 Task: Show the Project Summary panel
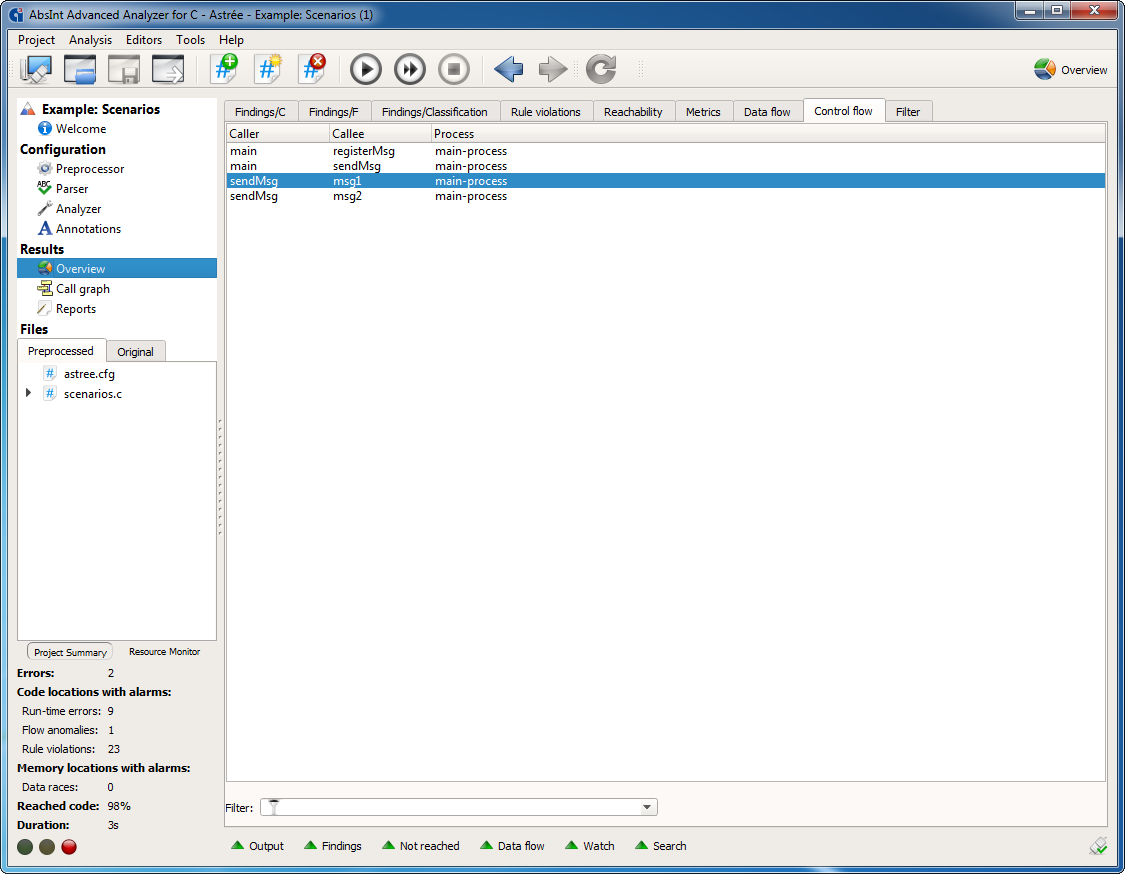pyautogui.click(x=70, y=652)
